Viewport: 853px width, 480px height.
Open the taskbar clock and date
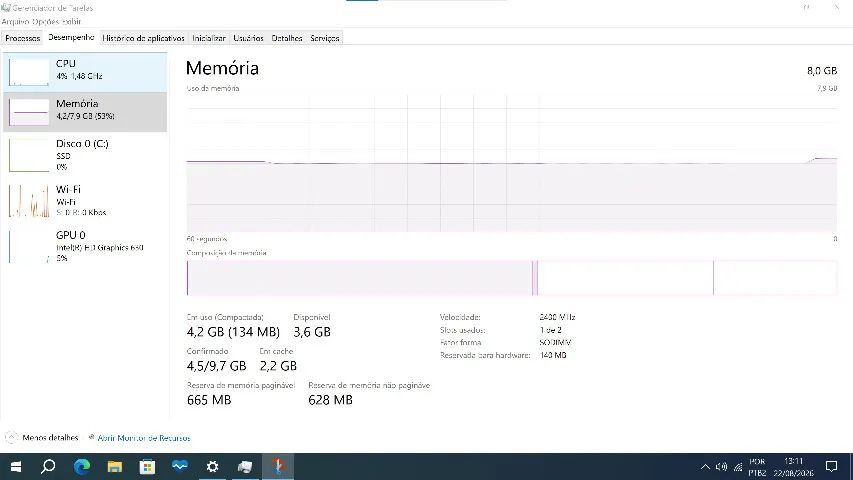tap(793, 467)
